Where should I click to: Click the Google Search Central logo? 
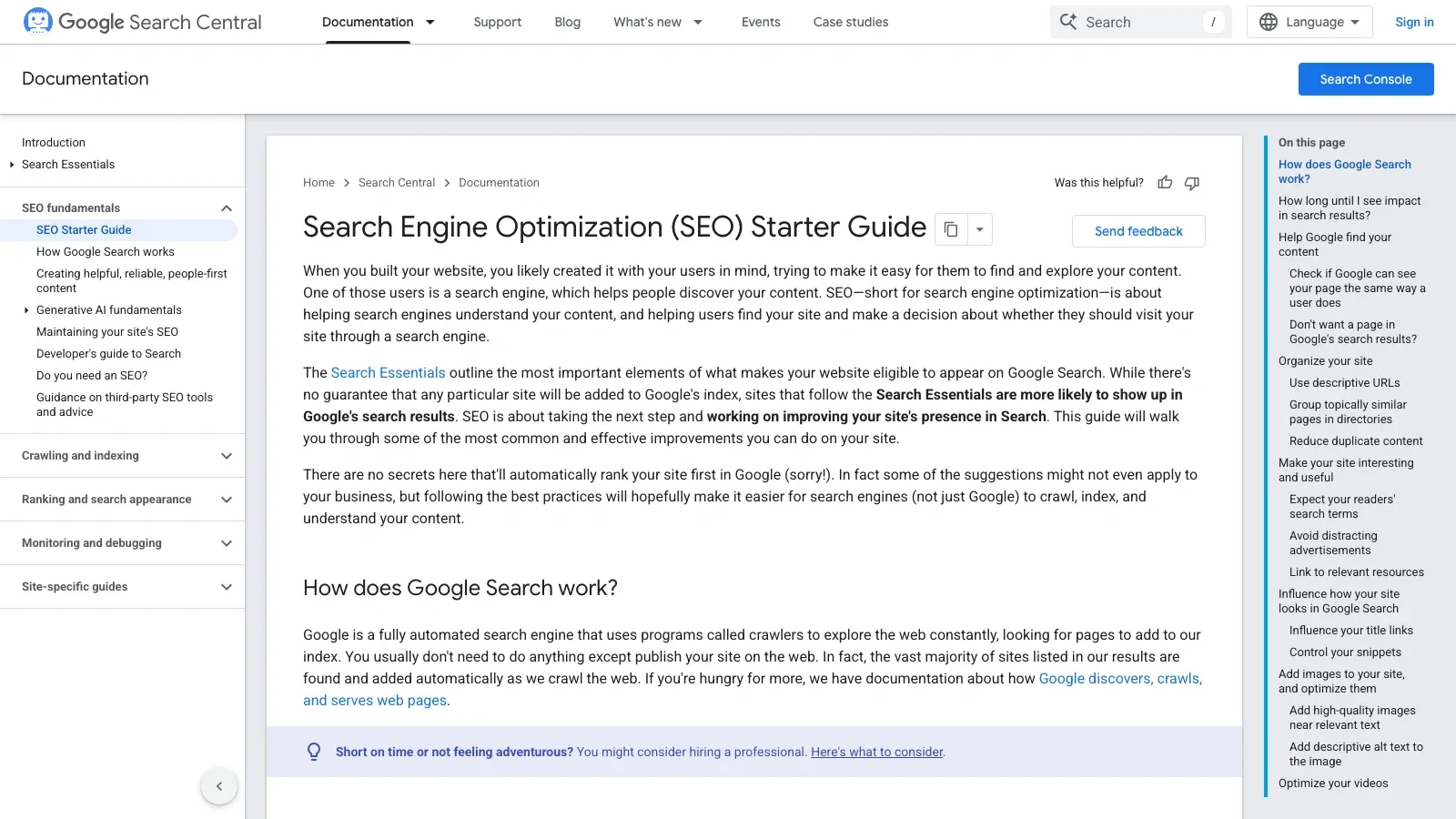pos(142,22)
